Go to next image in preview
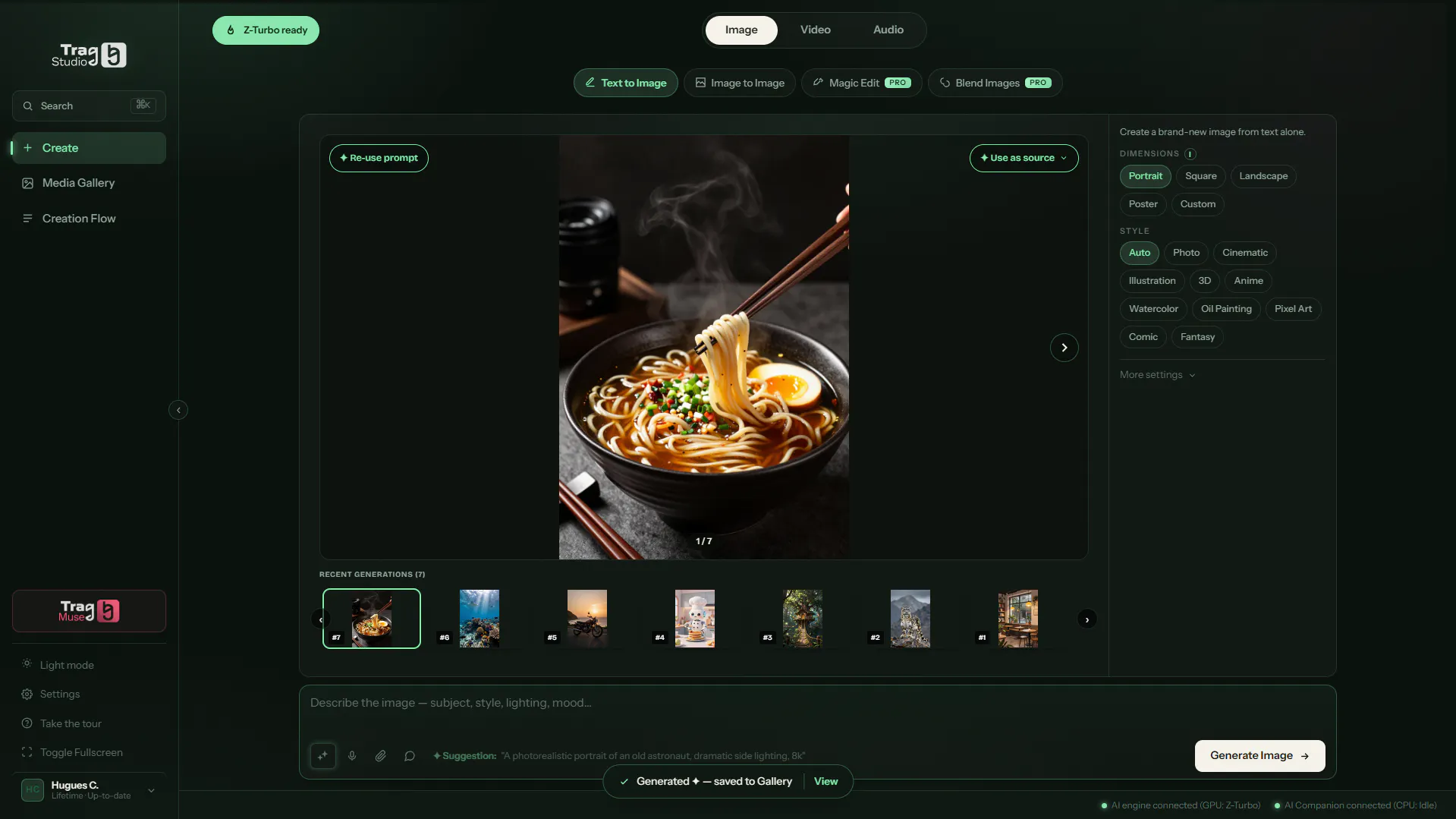1456x819 pixels. [x=1064, y=348]
